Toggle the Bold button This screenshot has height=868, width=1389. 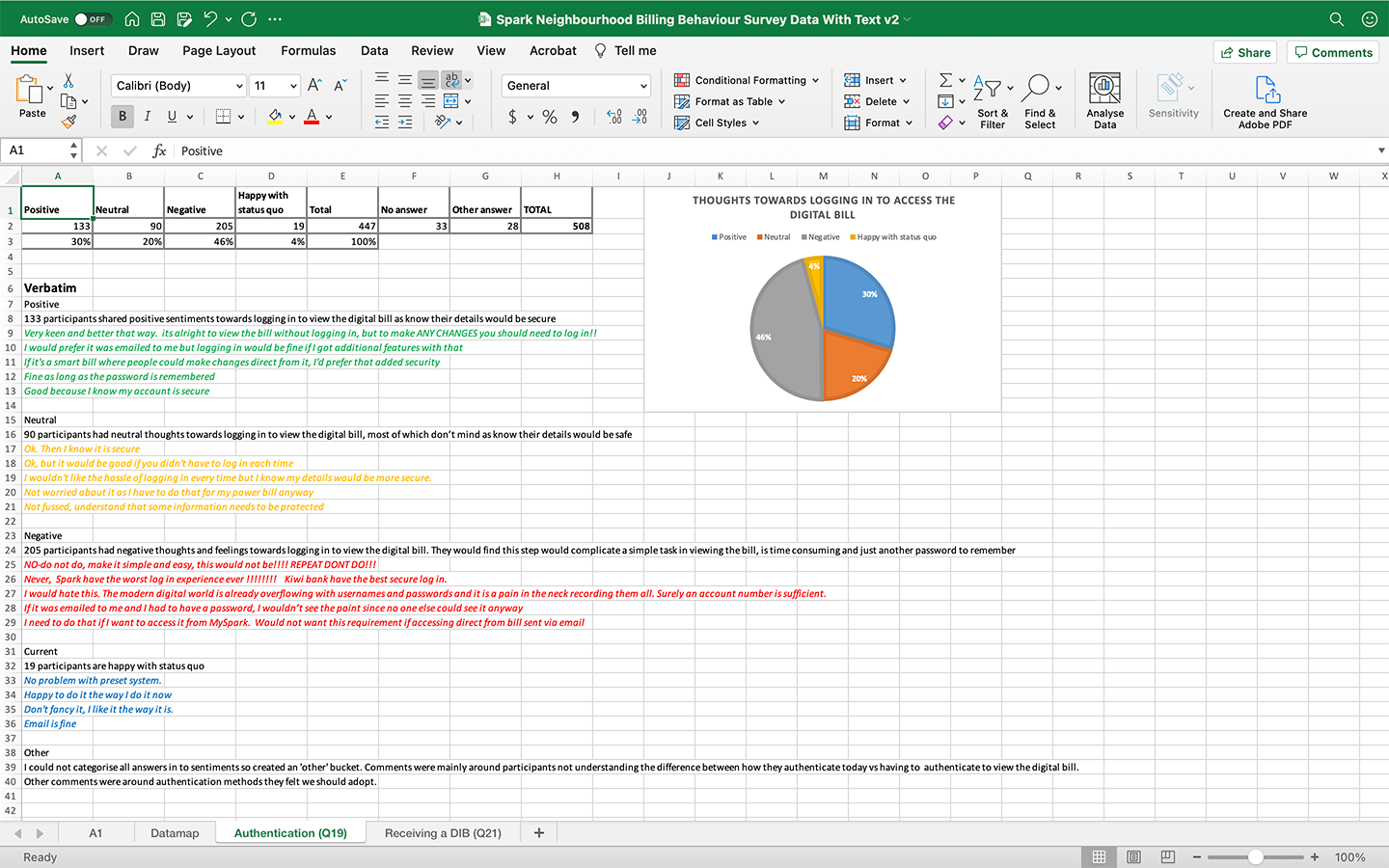(x=123, y=116)
